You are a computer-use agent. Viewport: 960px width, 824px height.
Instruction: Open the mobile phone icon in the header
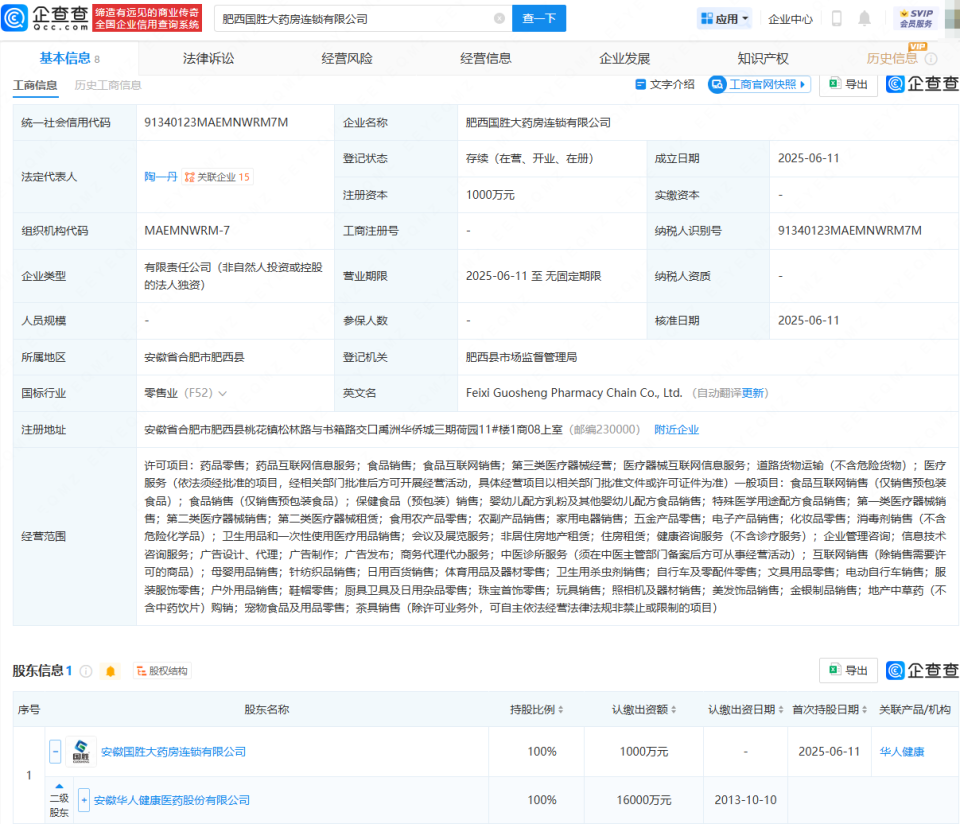[x=836, y=18]
